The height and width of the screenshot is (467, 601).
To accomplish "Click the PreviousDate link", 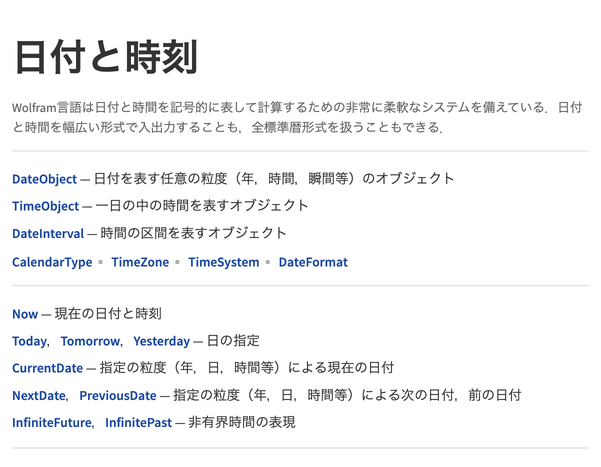I will 118,395.
